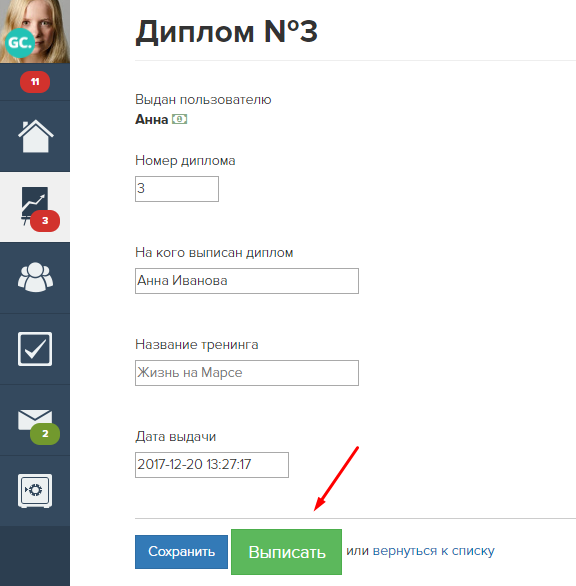
Task: Open notifications with red 11 badge
Action: click(x=35, y=82)
